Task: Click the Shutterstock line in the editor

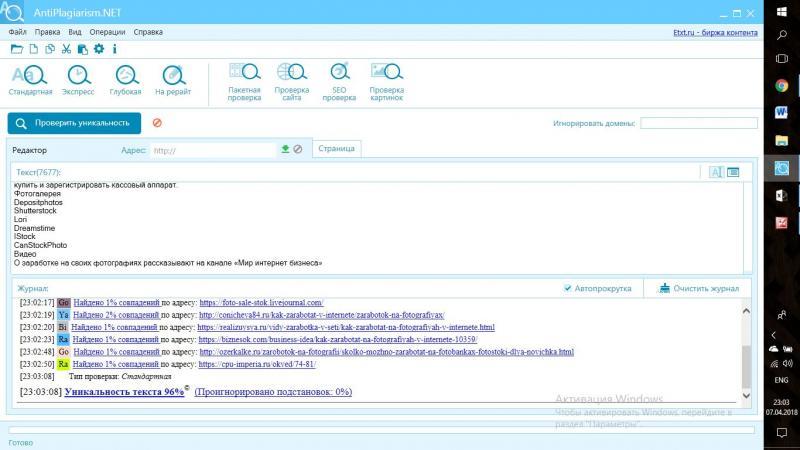Action: 35,211
